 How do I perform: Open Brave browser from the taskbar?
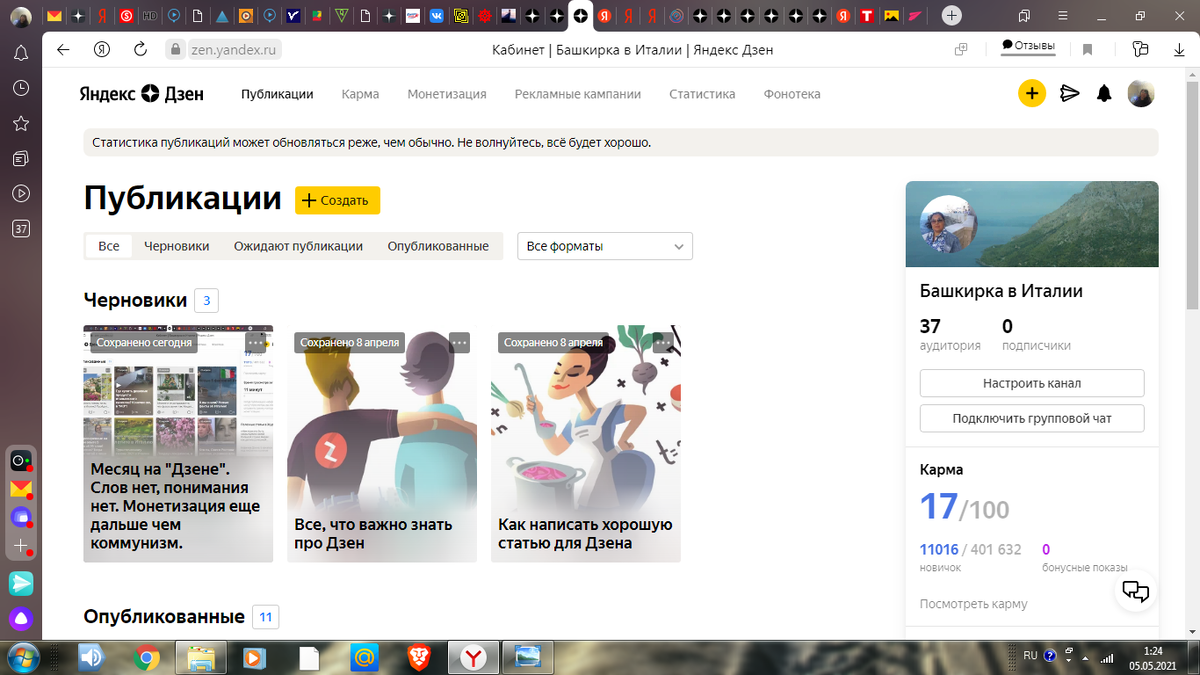(x=419, y=657)
